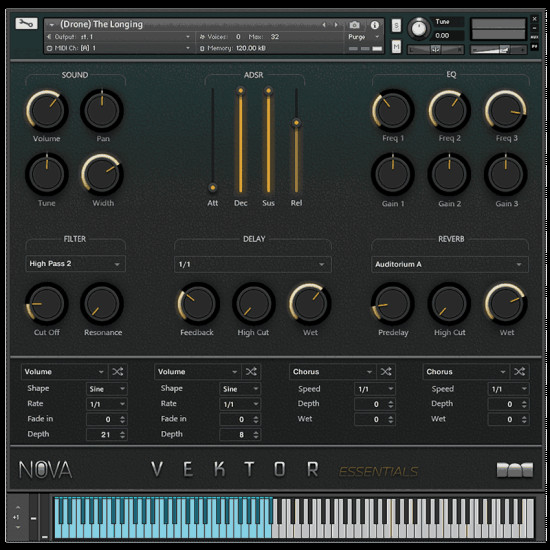Click the Width knob

tap(102, 174)
